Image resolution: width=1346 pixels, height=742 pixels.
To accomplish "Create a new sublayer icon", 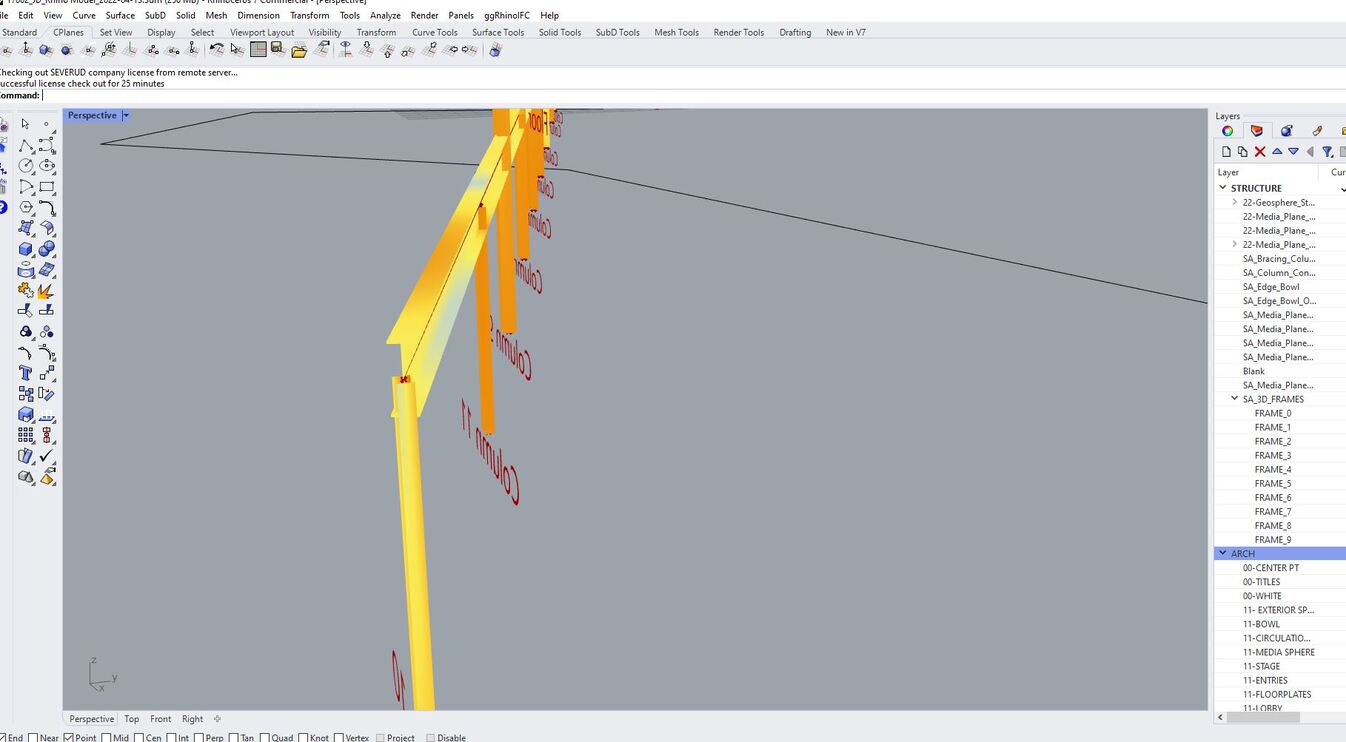I will click(x=1242, y=152).
